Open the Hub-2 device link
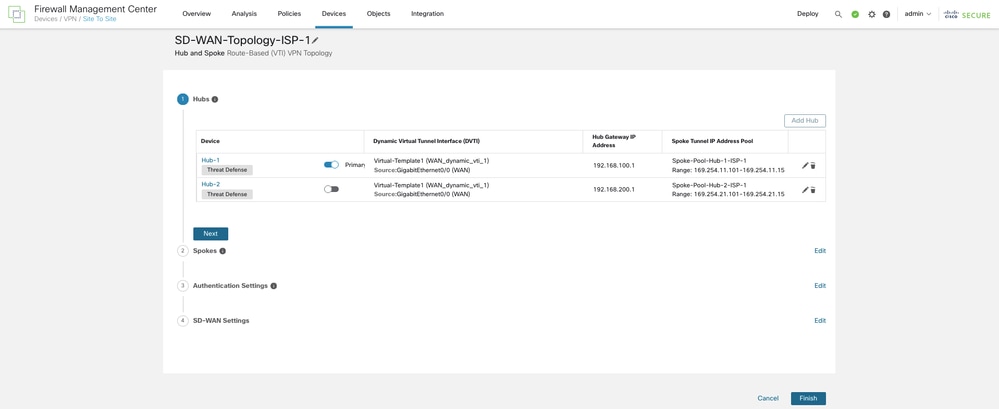The height and width of the screenshot is (409, 999). [x=211, y=184]
